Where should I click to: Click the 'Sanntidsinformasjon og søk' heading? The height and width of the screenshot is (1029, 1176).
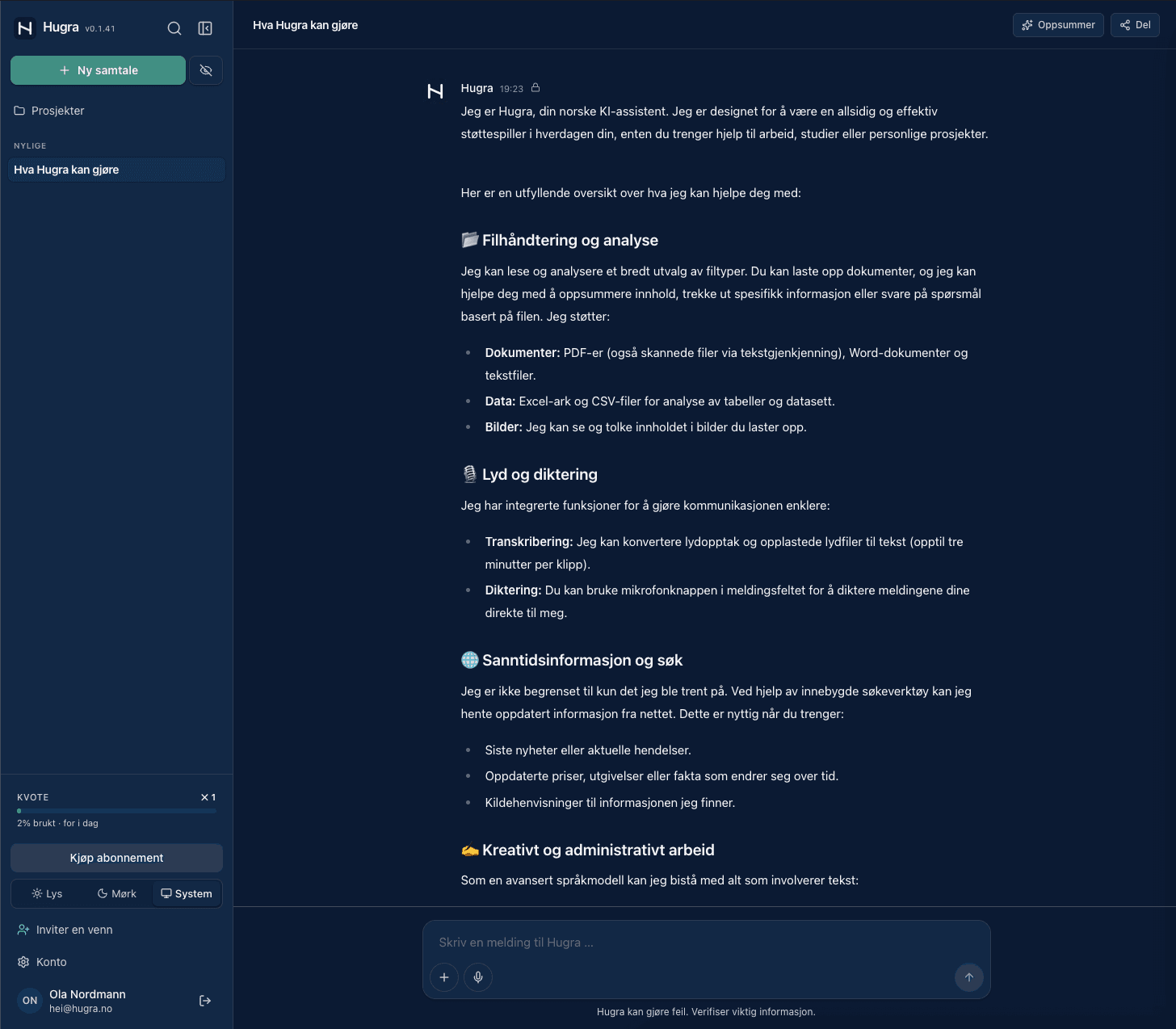582,660
